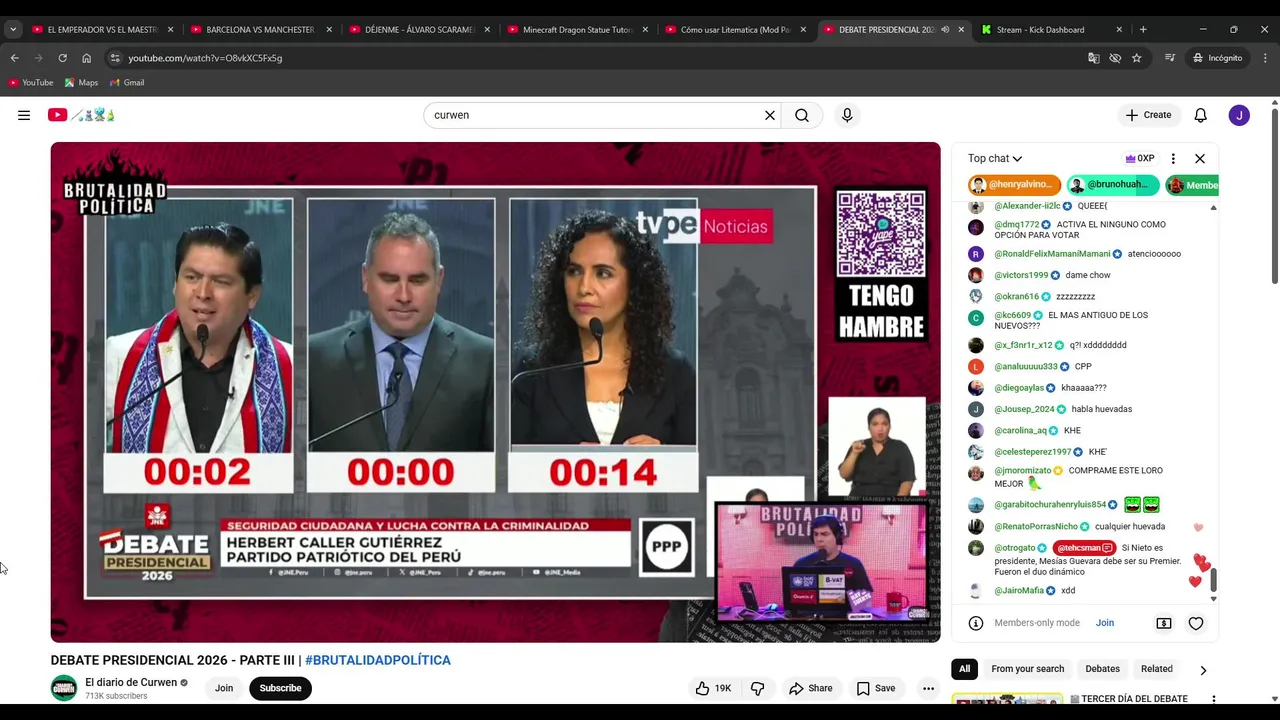Open El diario de Curwen channel name
Viewport: 1280px width, 720px height.
pos(131,683)
